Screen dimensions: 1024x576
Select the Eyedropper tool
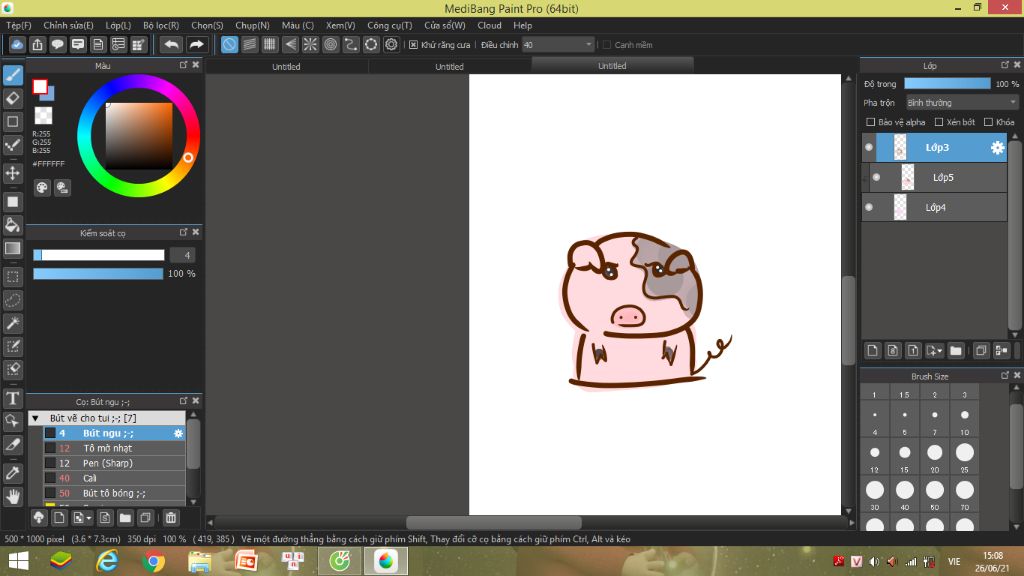point(12,473)
